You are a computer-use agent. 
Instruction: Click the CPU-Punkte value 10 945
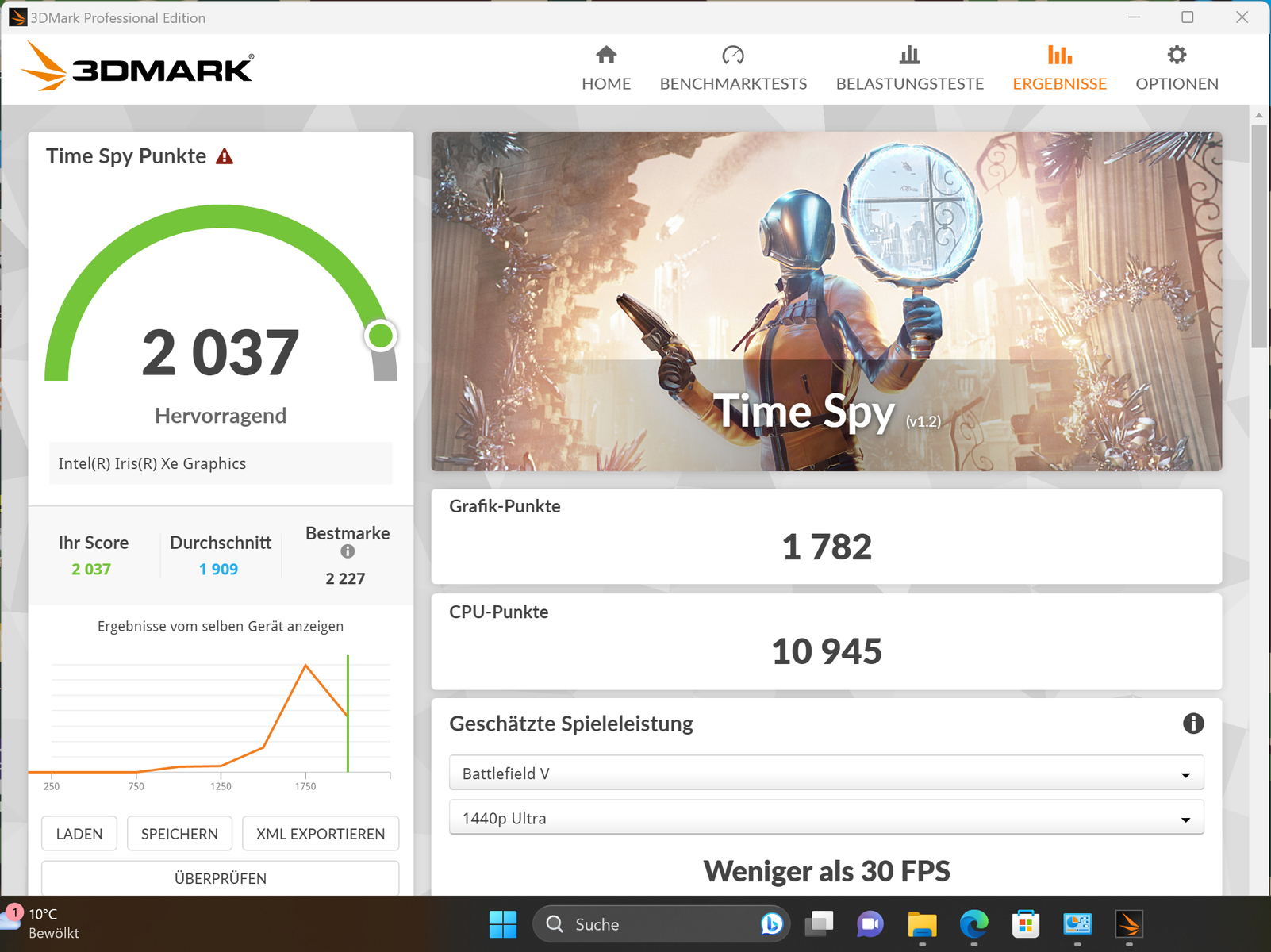click(x=827, y=651)
